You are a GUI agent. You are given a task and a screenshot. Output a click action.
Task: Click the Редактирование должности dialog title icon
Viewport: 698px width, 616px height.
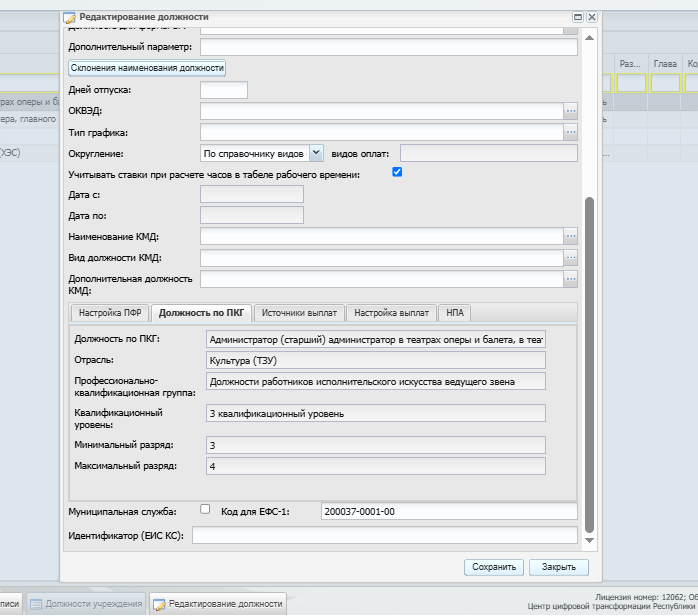pyautogui.click(x=69, y=18)
